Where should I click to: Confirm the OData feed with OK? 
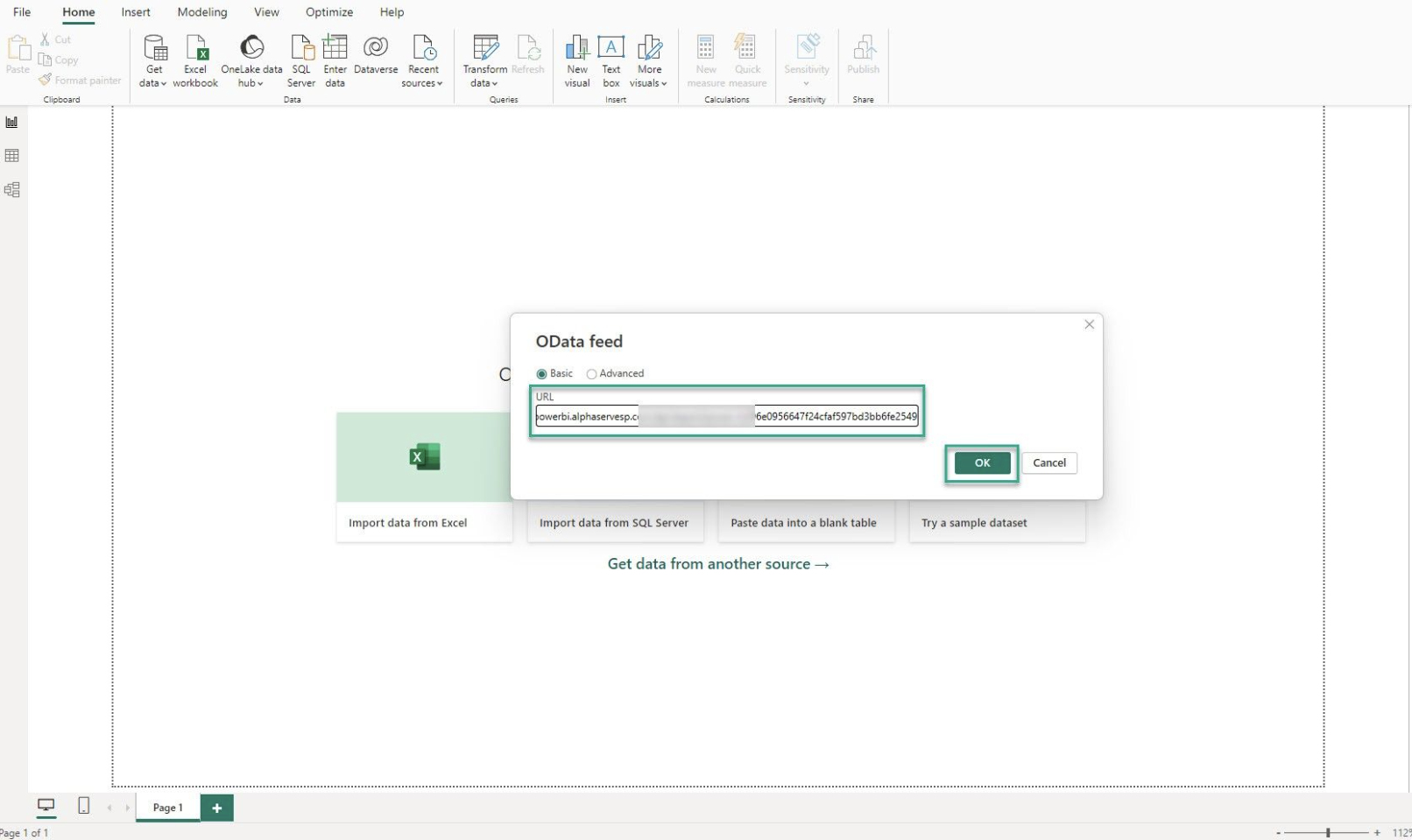click(x=981, y=462)
